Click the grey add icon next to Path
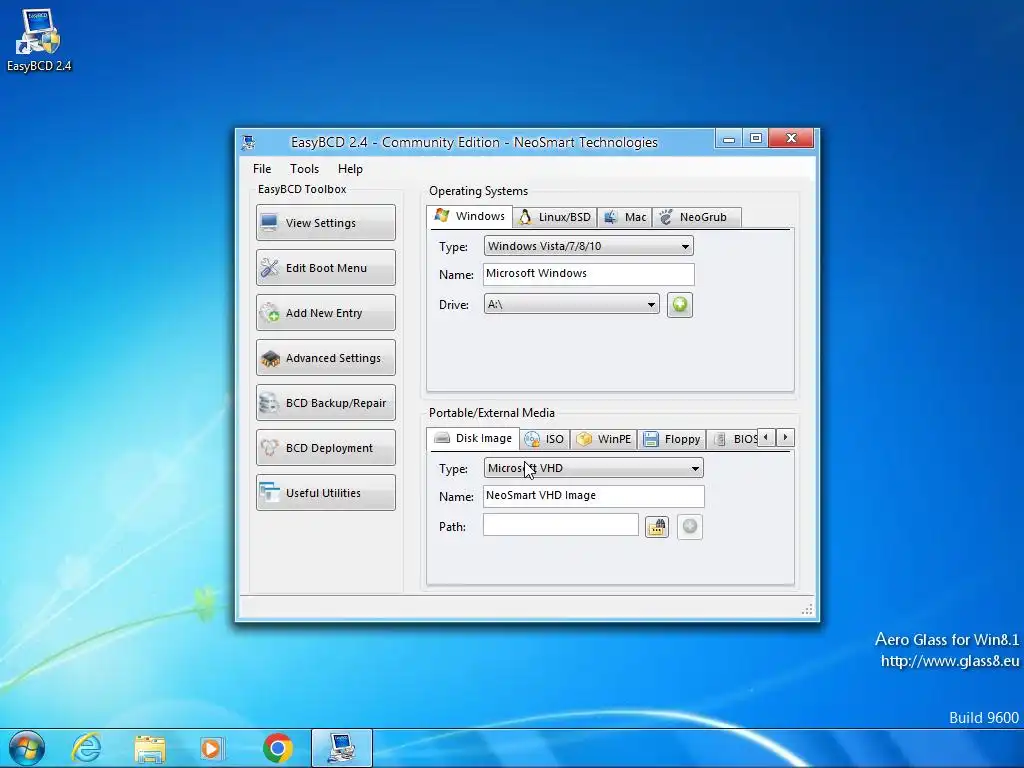The height and width of the screenshot is (768, 1024). tap(690, 526)
